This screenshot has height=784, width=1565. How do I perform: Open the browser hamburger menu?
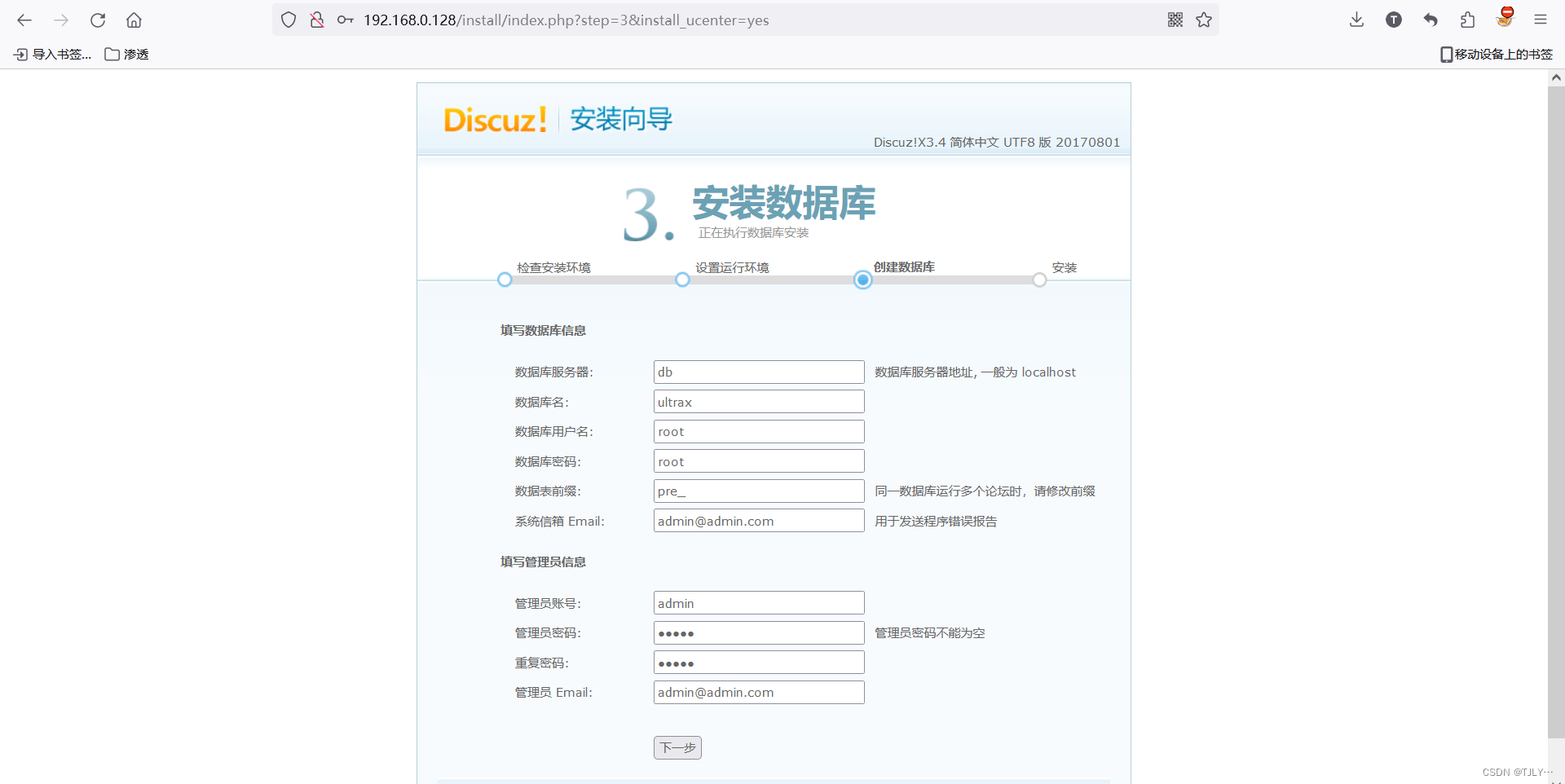pos(1541,20)
